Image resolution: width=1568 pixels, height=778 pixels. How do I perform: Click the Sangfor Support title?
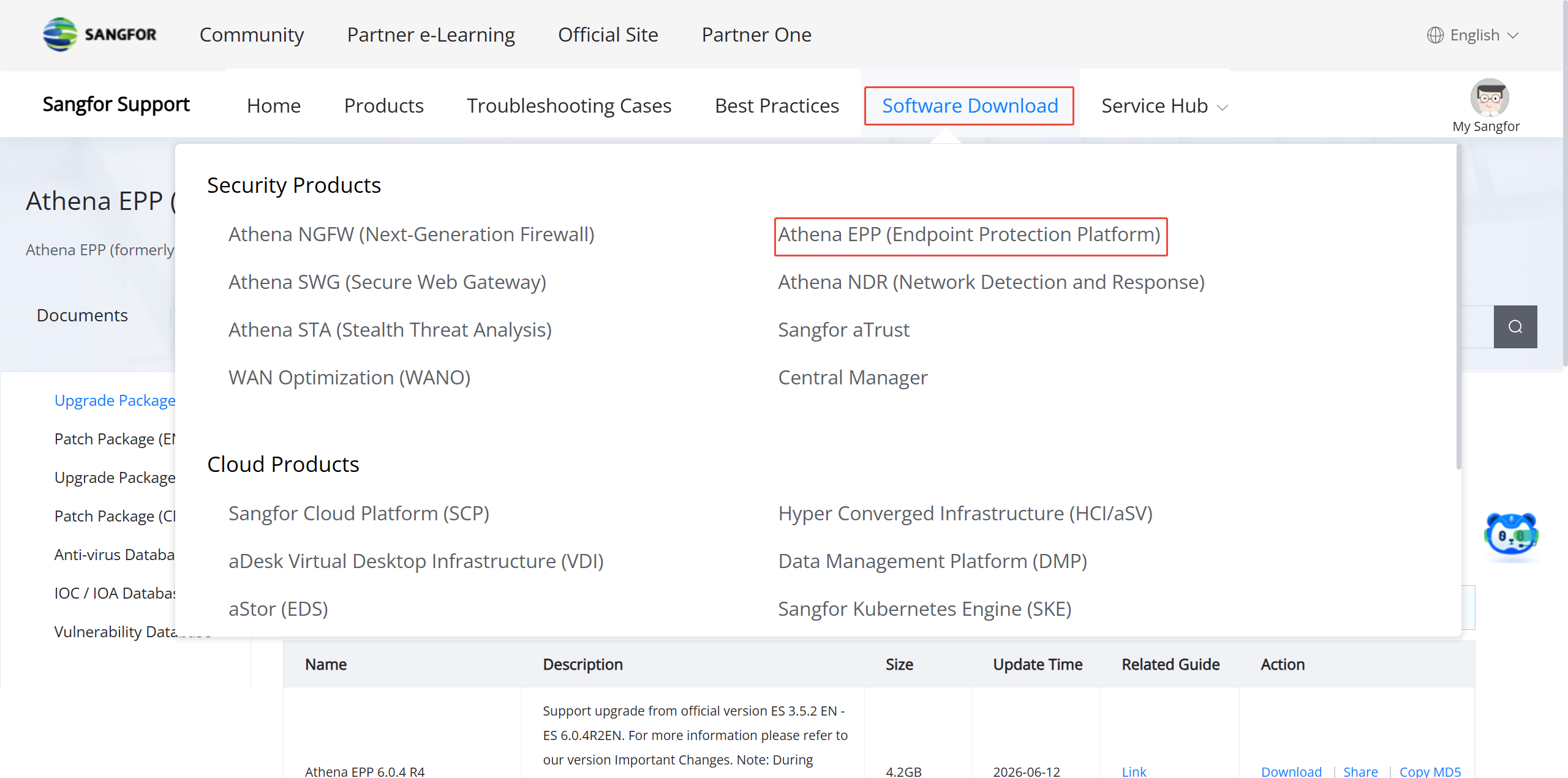(x=116, y=105)
